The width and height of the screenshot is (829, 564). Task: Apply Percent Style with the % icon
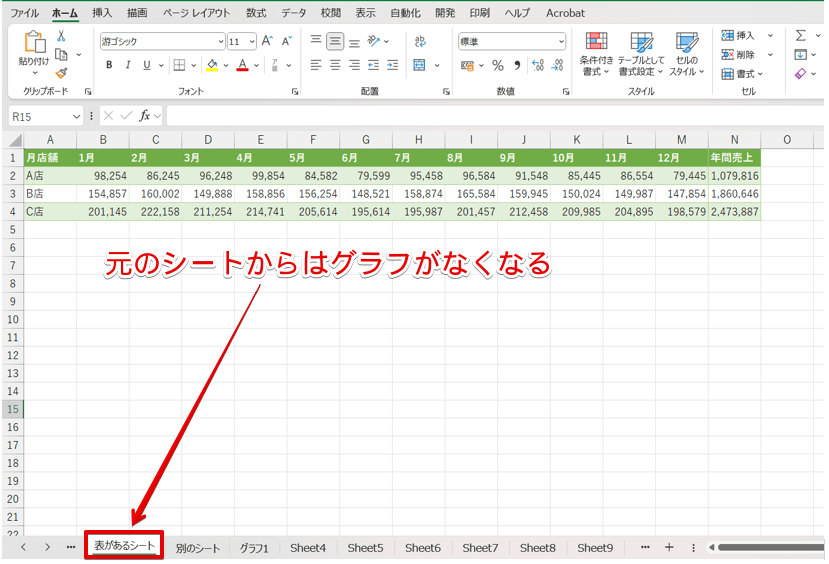tap(498, 66)
